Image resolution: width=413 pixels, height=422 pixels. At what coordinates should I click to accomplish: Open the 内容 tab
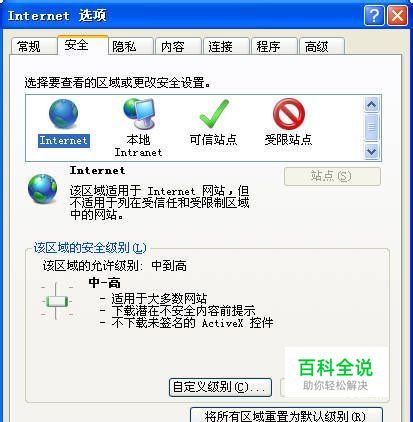click(x=178, y=46)
